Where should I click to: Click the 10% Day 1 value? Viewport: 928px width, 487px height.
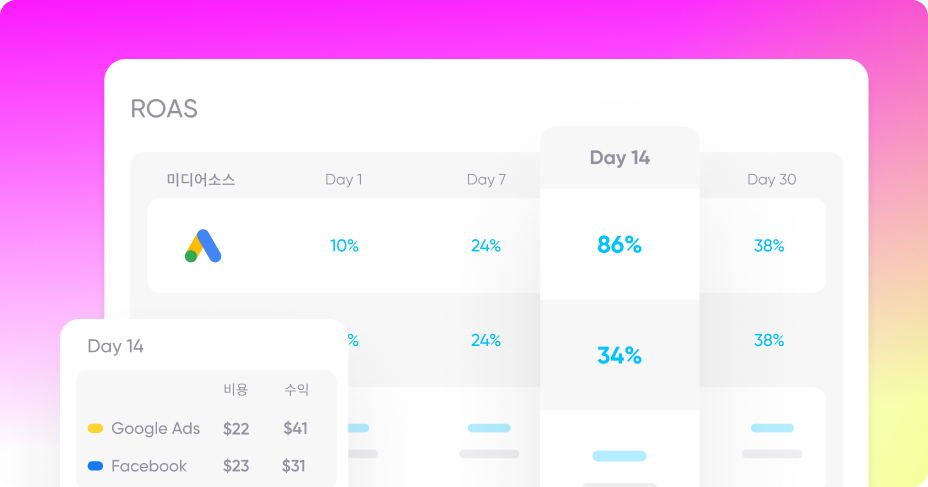click(344, 246)
